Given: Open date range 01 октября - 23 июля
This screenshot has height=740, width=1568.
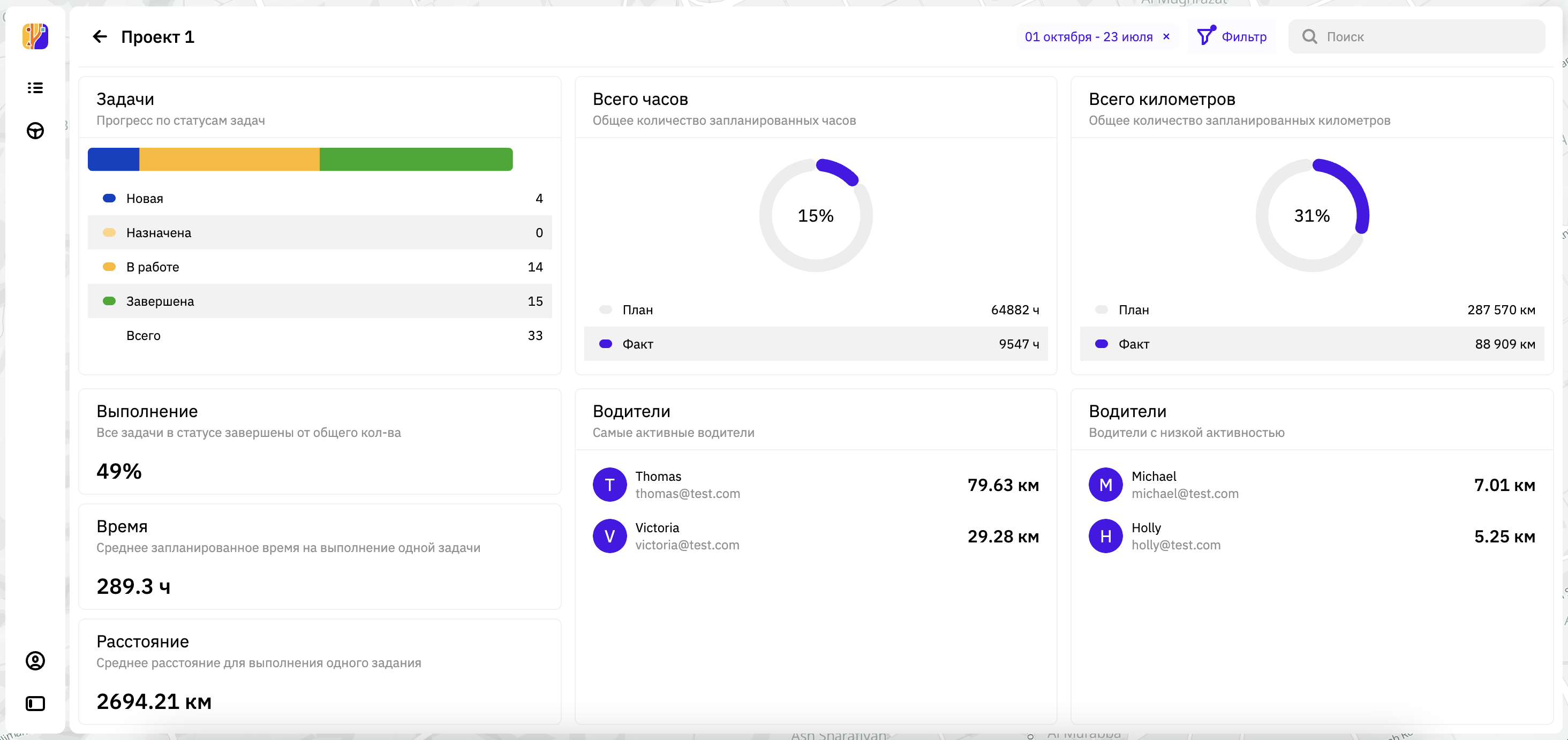Looking at the screenshot, I should [x=1088, y=36].
